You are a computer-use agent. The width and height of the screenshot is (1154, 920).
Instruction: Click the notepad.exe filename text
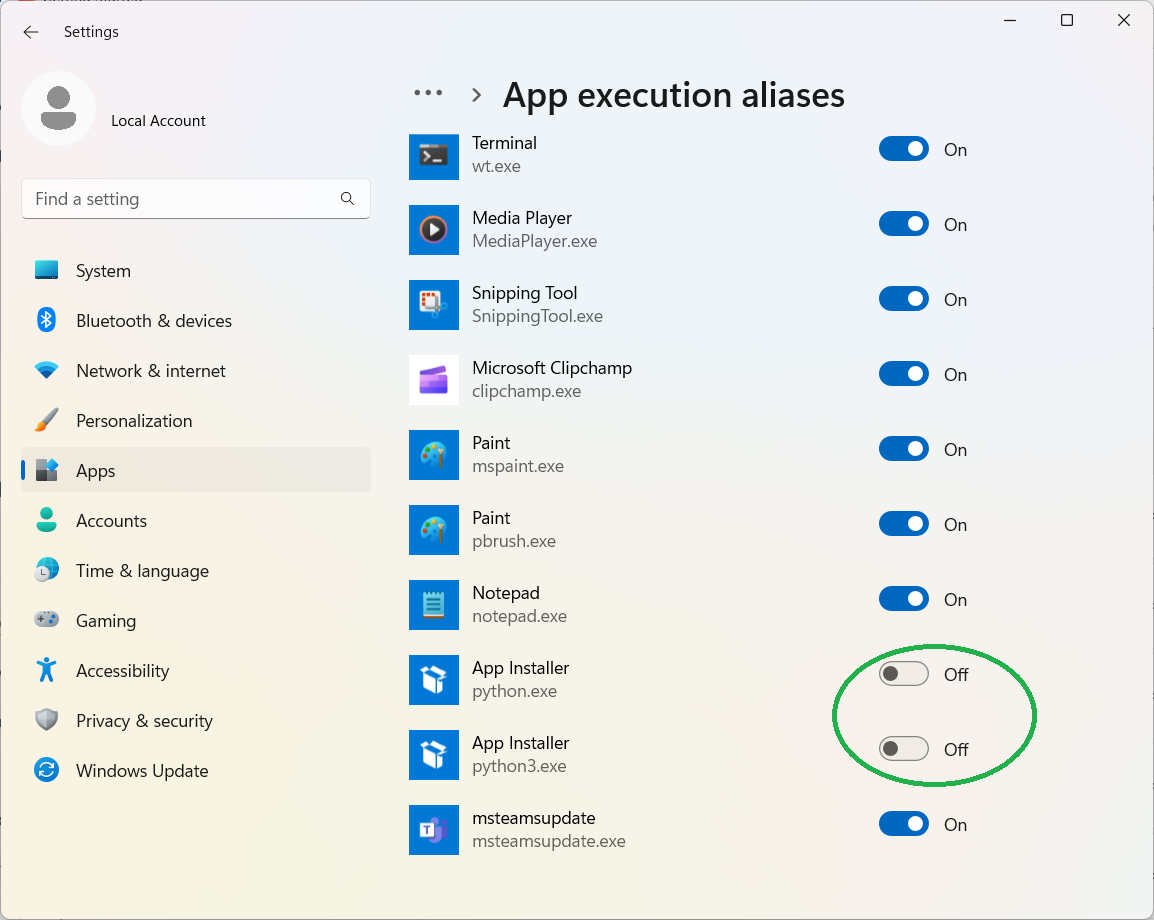[520, 616]
